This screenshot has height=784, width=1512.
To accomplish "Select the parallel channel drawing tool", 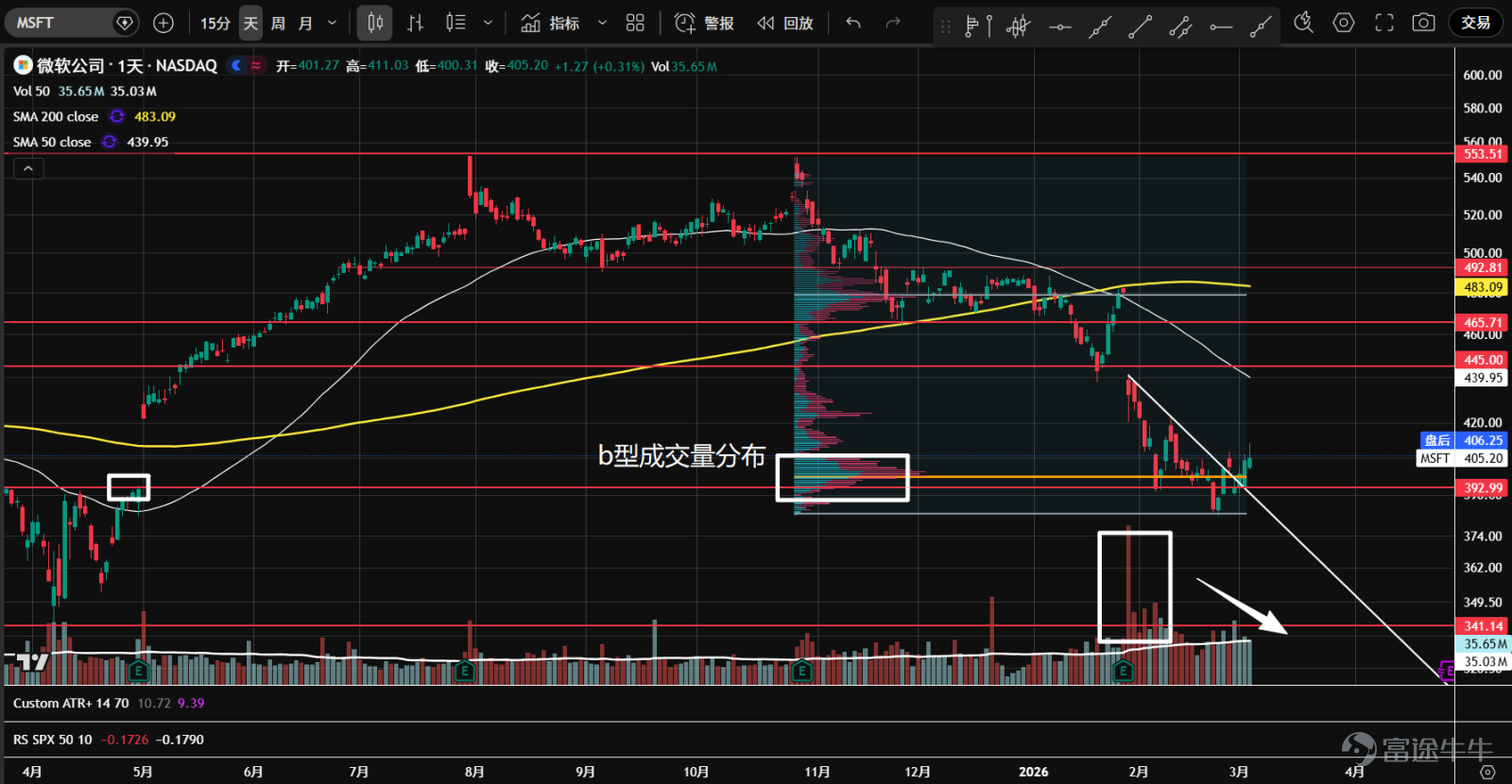I will (1180, 26).
